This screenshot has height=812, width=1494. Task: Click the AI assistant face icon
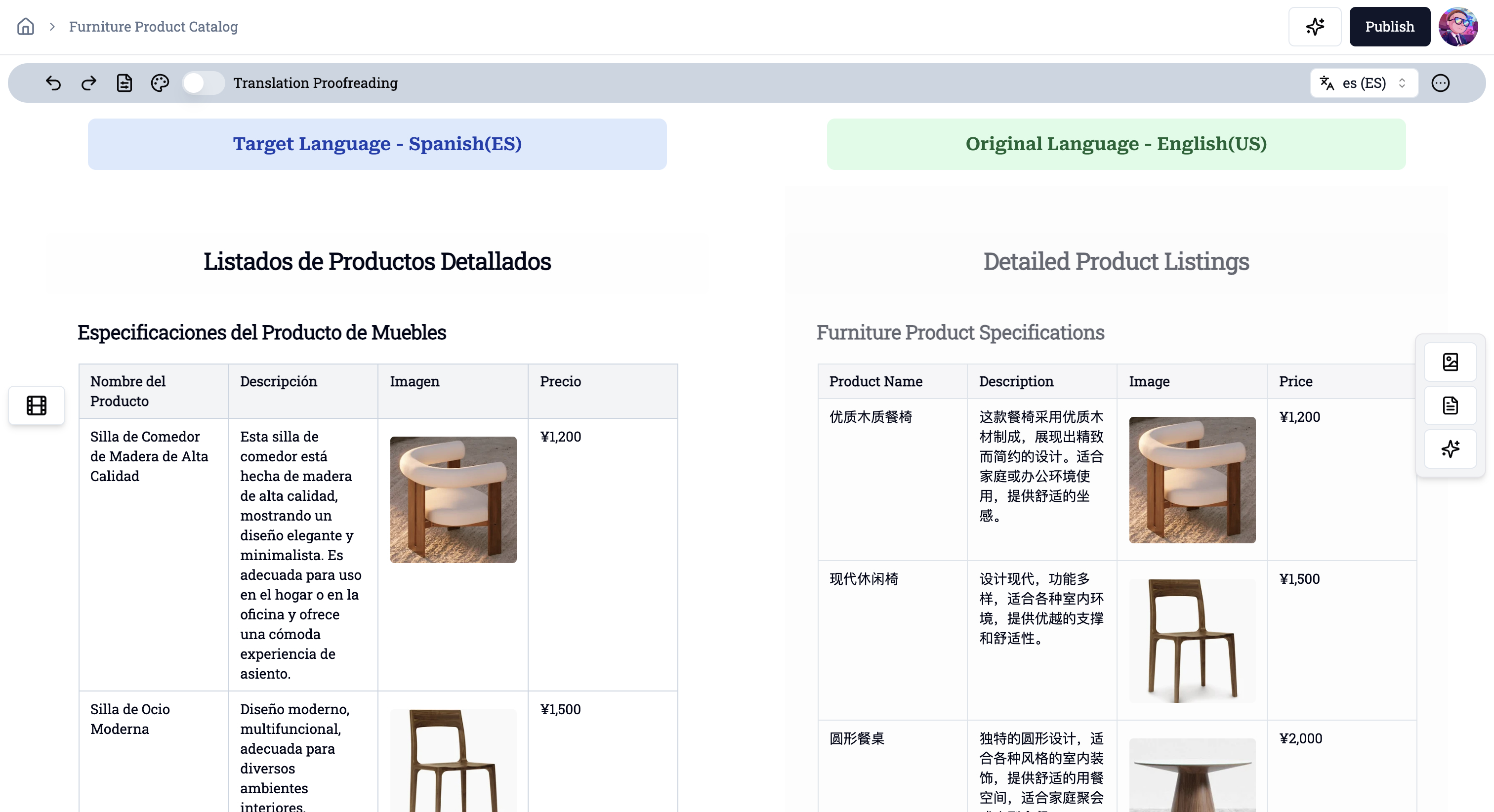pyautogui.click(x=1460, y=26)
